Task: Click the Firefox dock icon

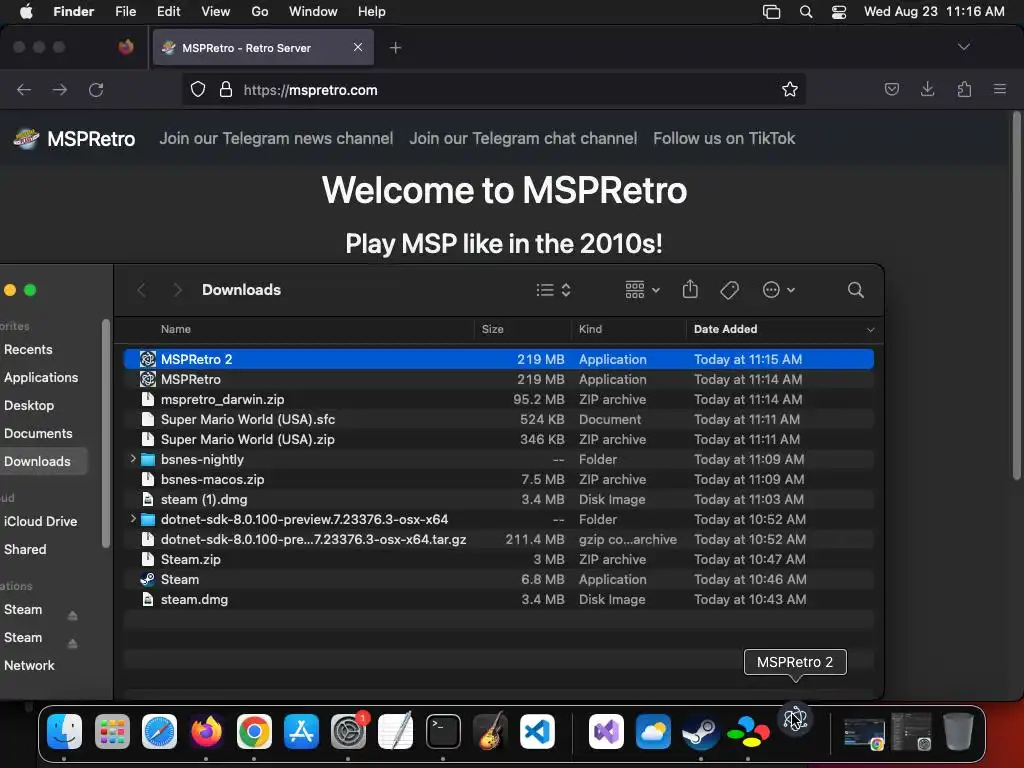Action: point(206,731)
